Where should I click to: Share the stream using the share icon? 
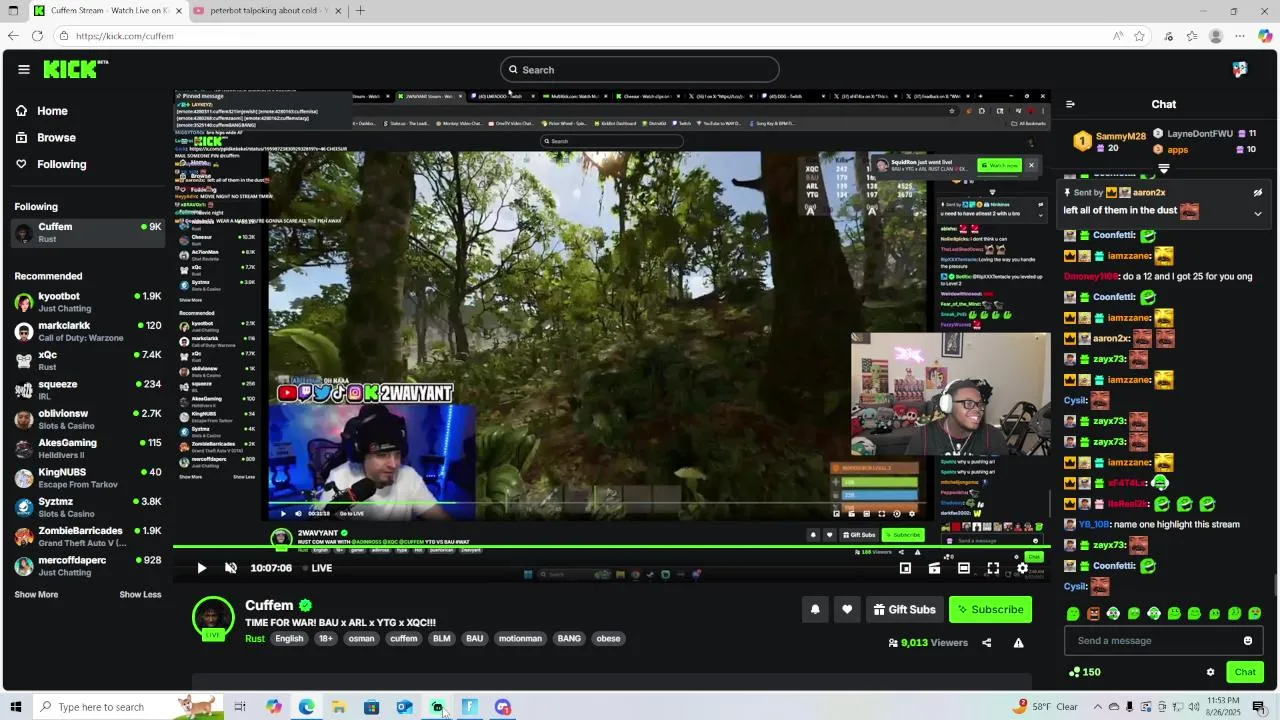987,643
